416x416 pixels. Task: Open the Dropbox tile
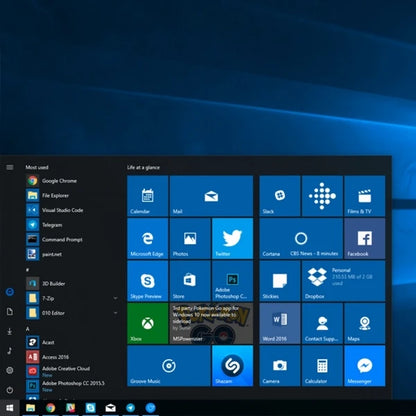[x=343, y=281]
